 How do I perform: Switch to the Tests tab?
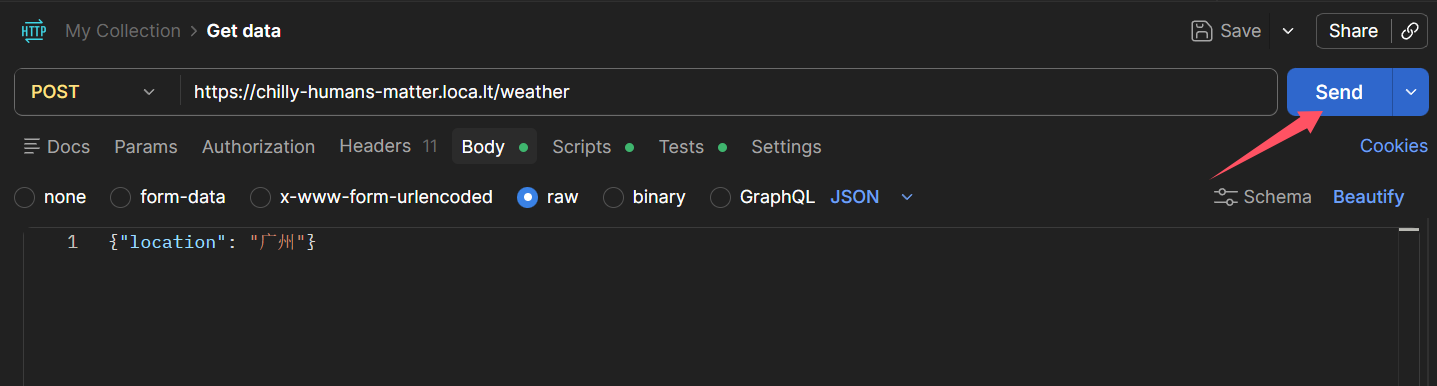pos(692,147)
